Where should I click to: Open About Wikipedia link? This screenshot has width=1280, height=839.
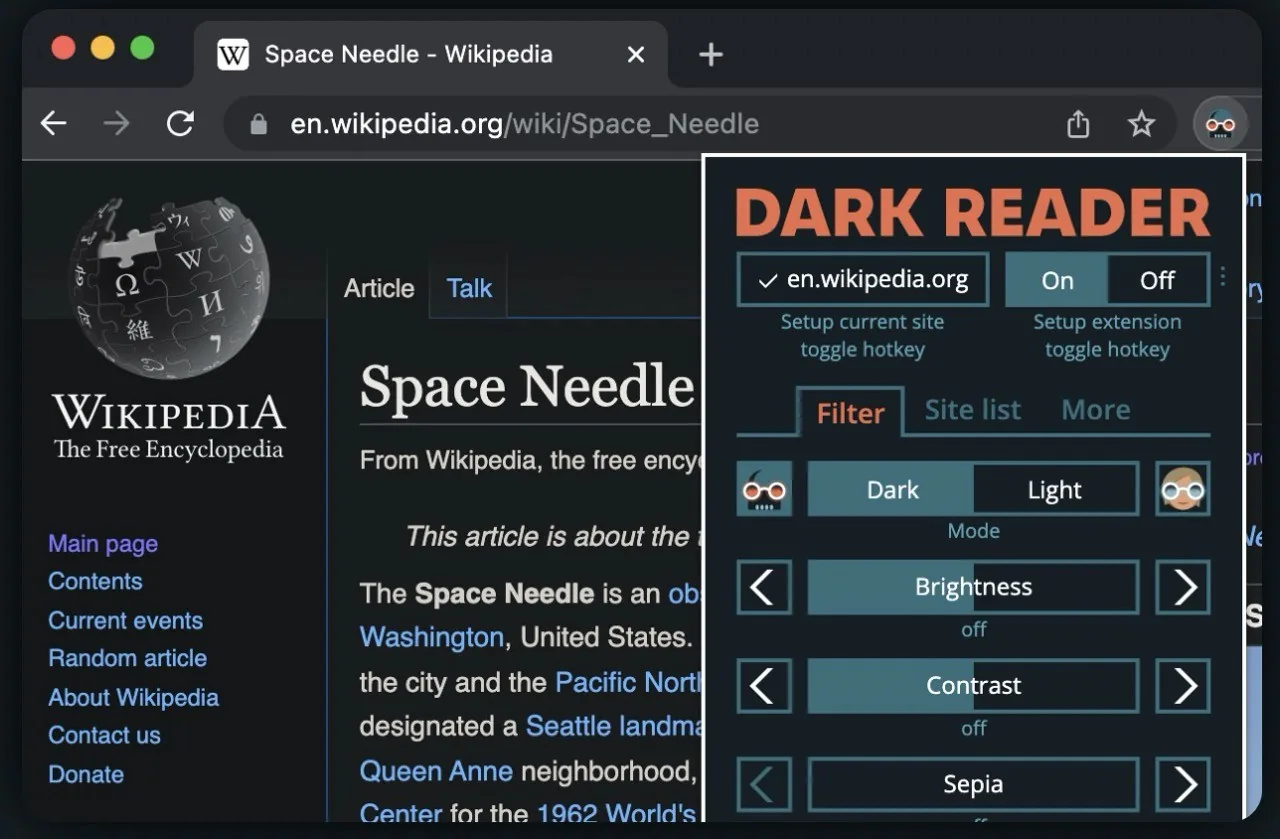pos(133,697)
